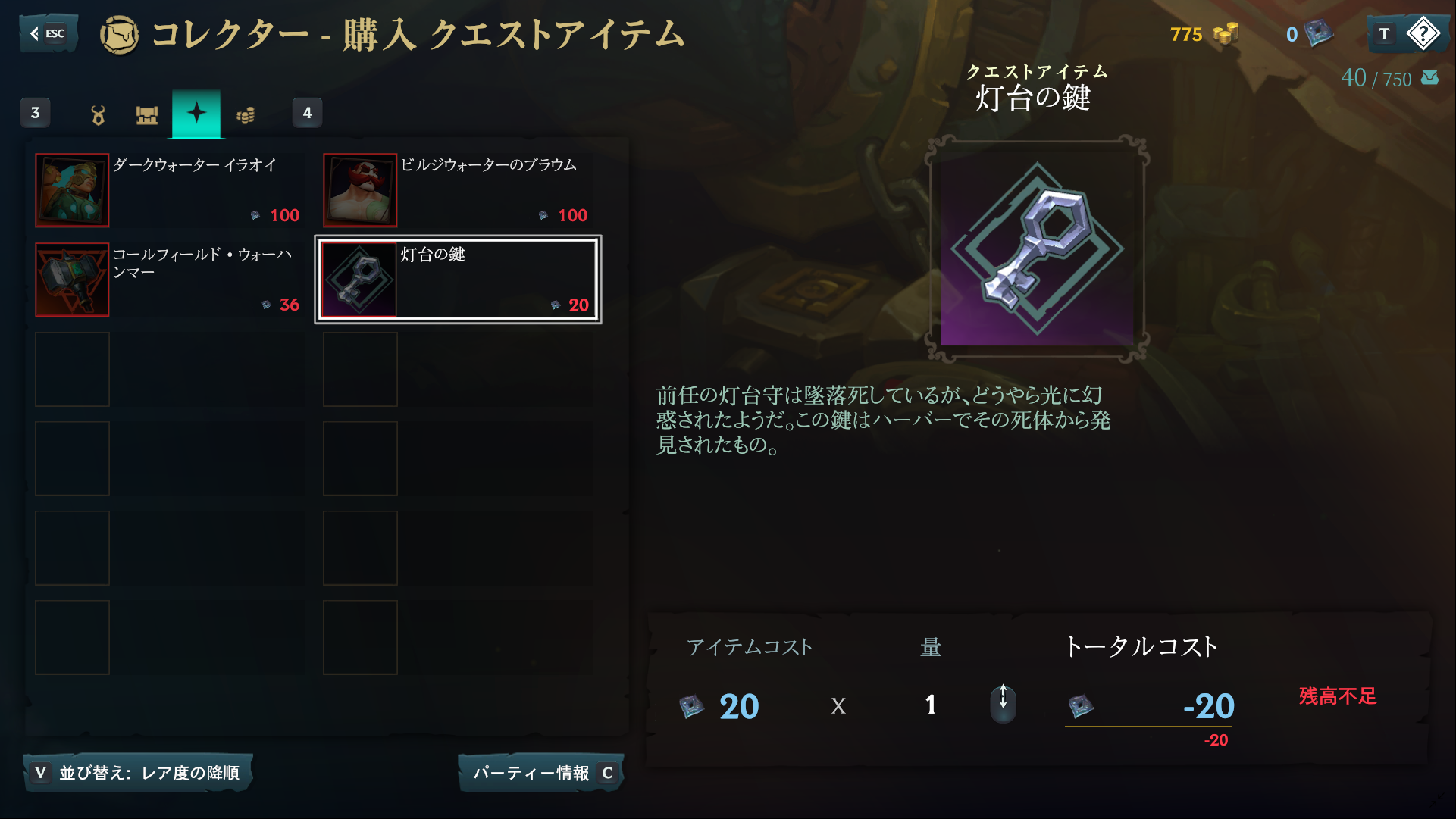Open パーティー情報 party info button
This screenshot has height=819, width=1456.
click(541, 773)
